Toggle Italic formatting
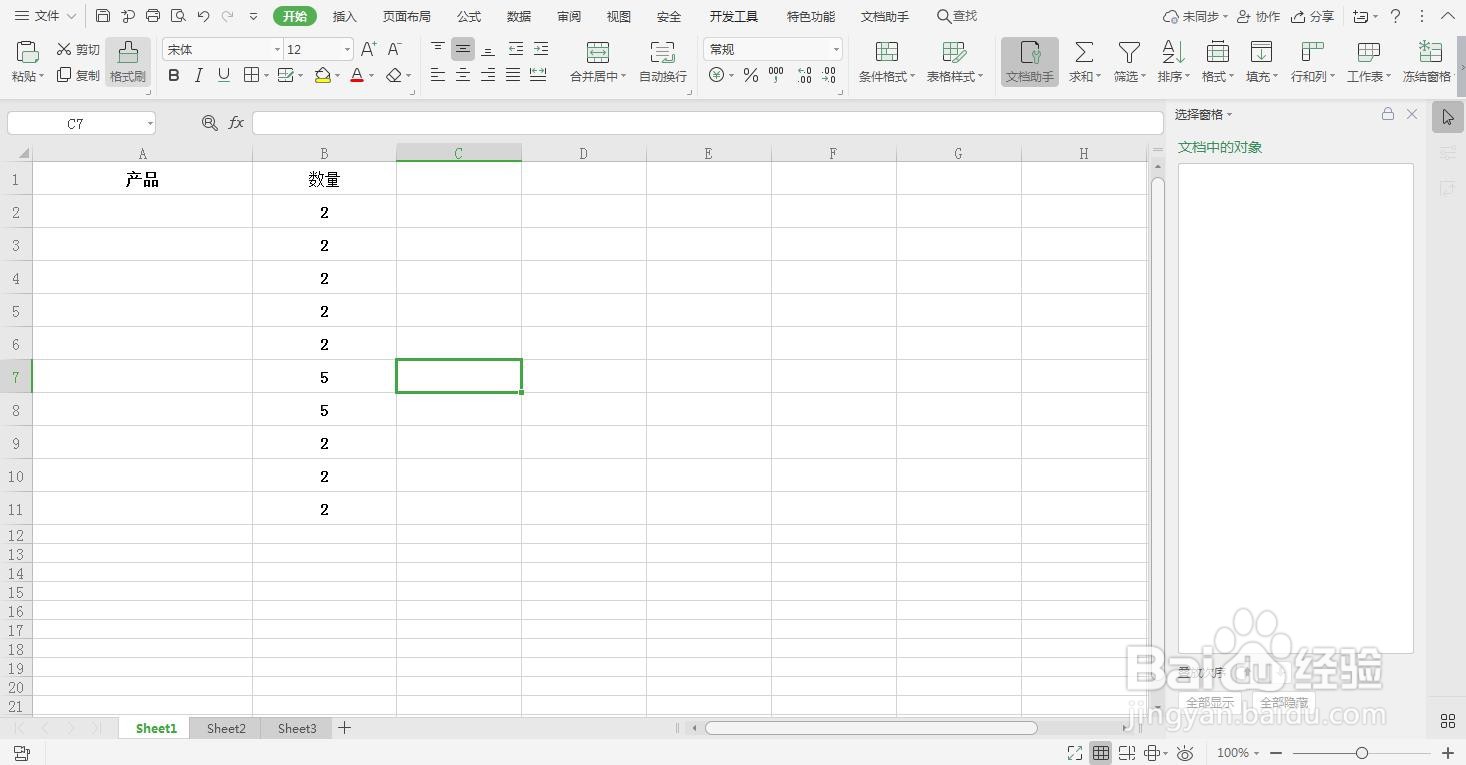 point(199,75)
